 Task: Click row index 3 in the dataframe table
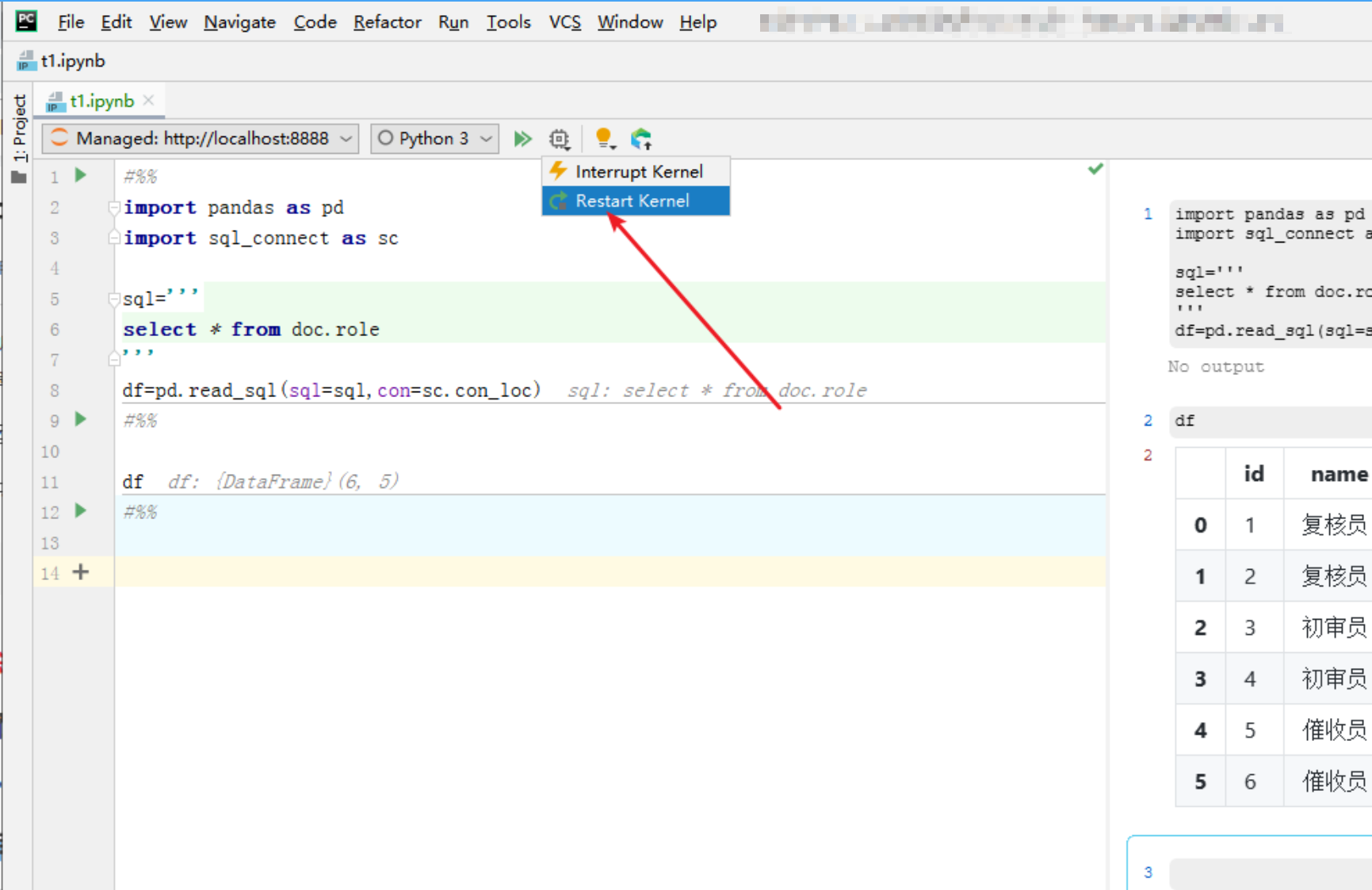click(1201, 679)
